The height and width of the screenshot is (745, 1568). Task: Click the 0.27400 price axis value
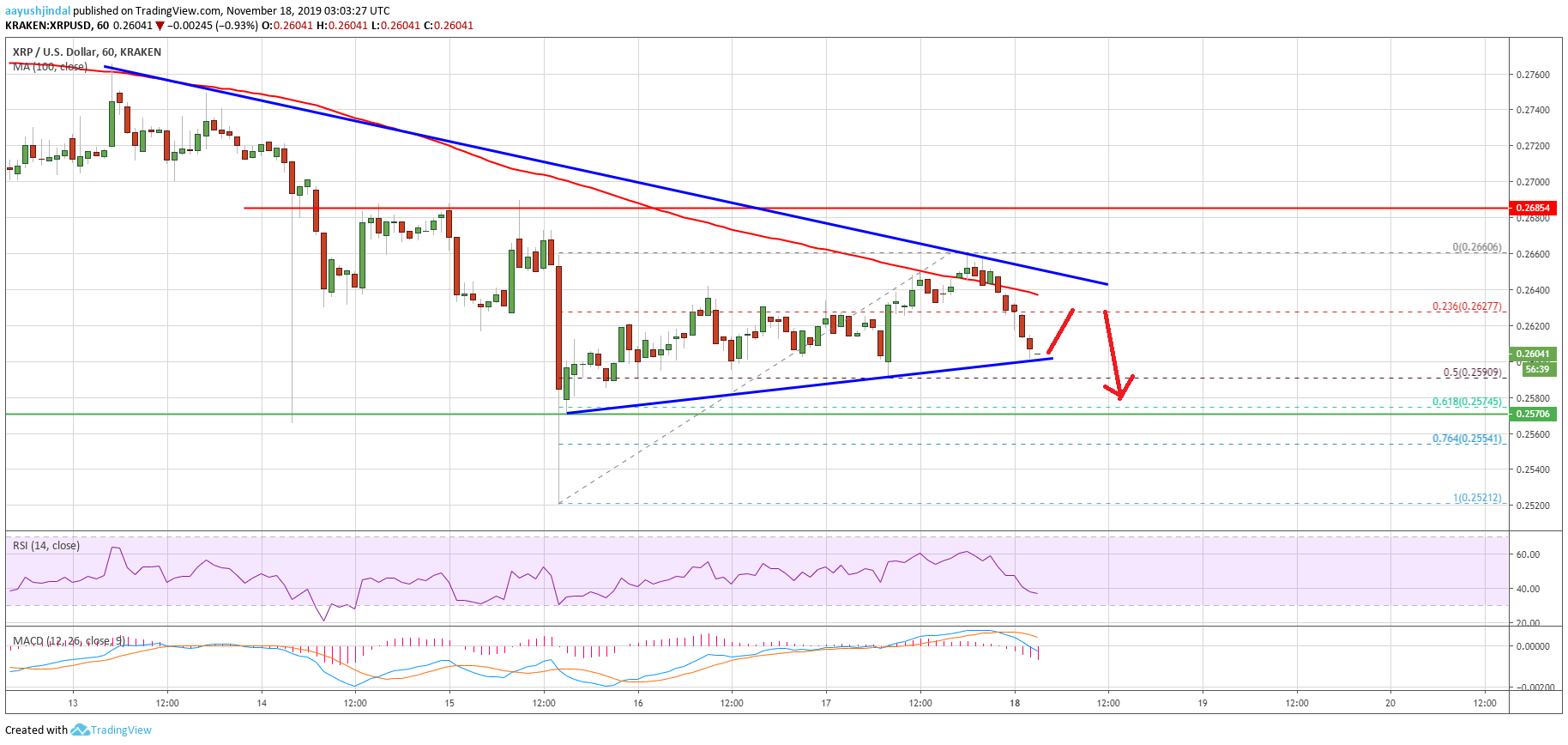point(1533,110)
